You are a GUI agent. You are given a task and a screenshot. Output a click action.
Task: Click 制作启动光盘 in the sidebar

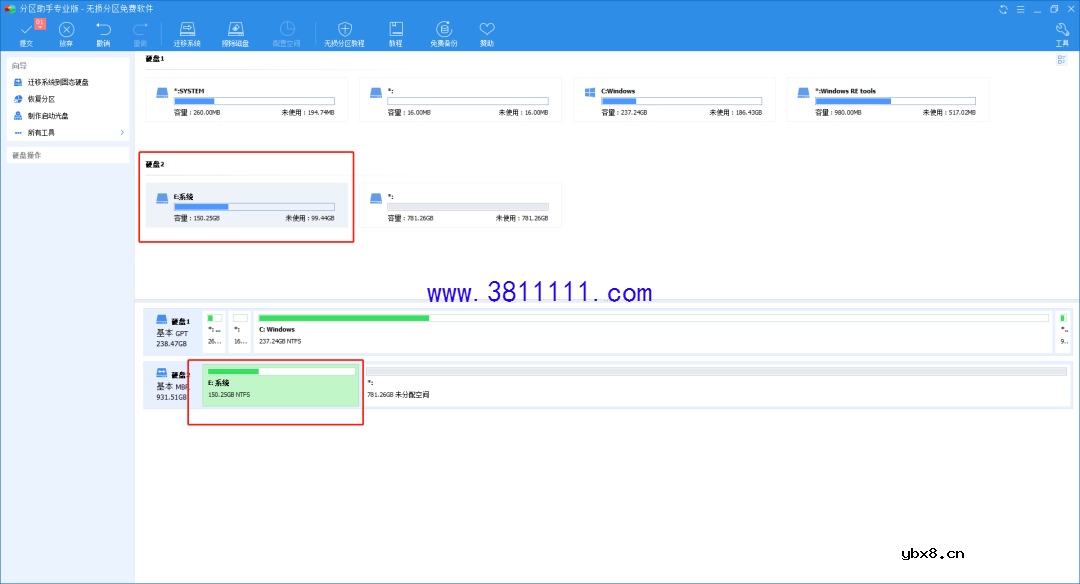point(47,116)
